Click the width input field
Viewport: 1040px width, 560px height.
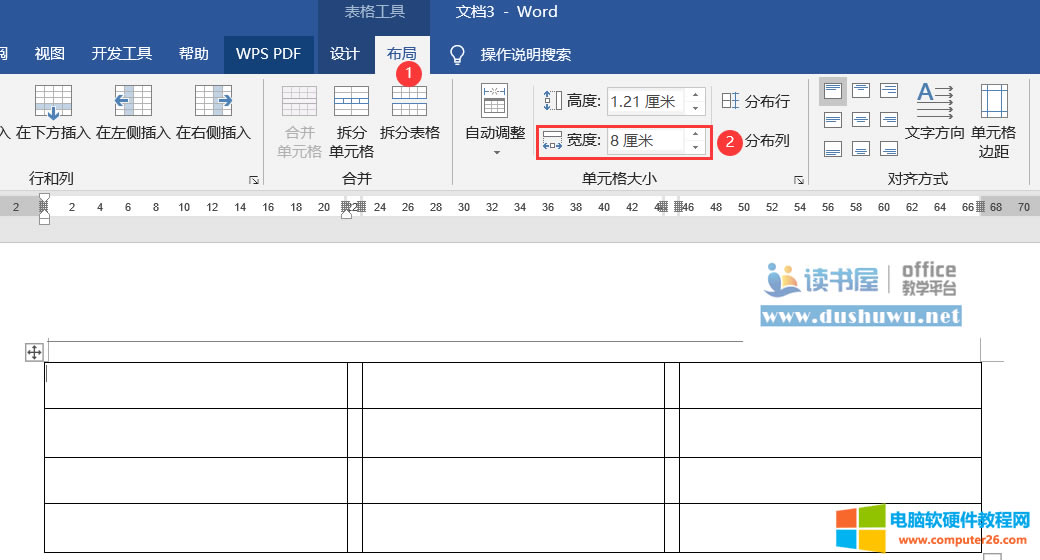pyautogui.click(x=645, y=141)
